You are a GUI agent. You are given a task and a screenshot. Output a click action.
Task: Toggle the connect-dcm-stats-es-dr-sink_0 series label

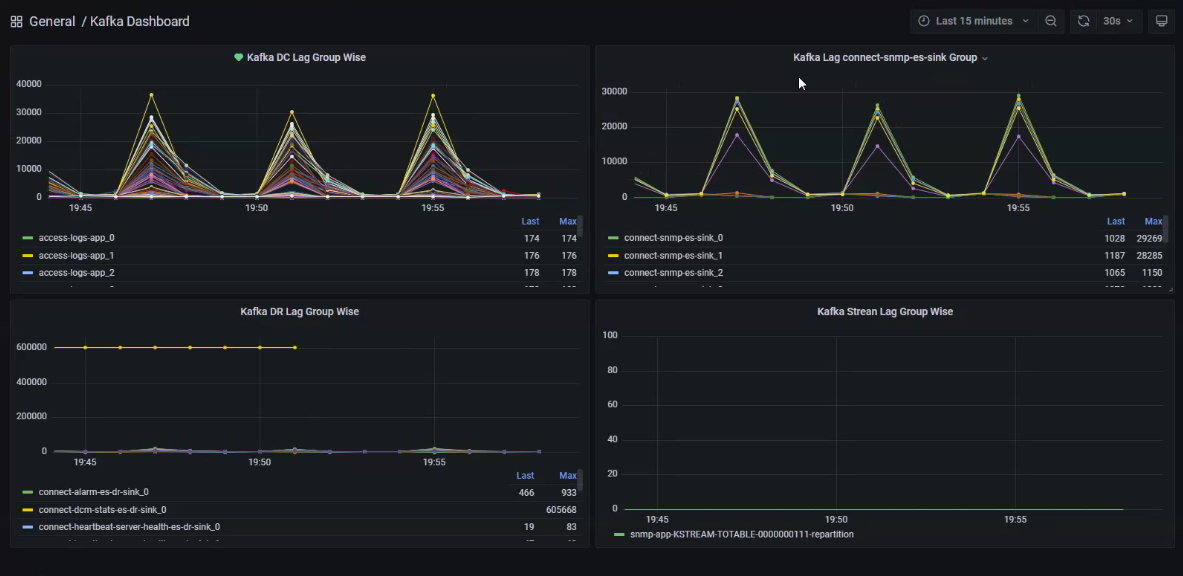[x=103, y=510]
